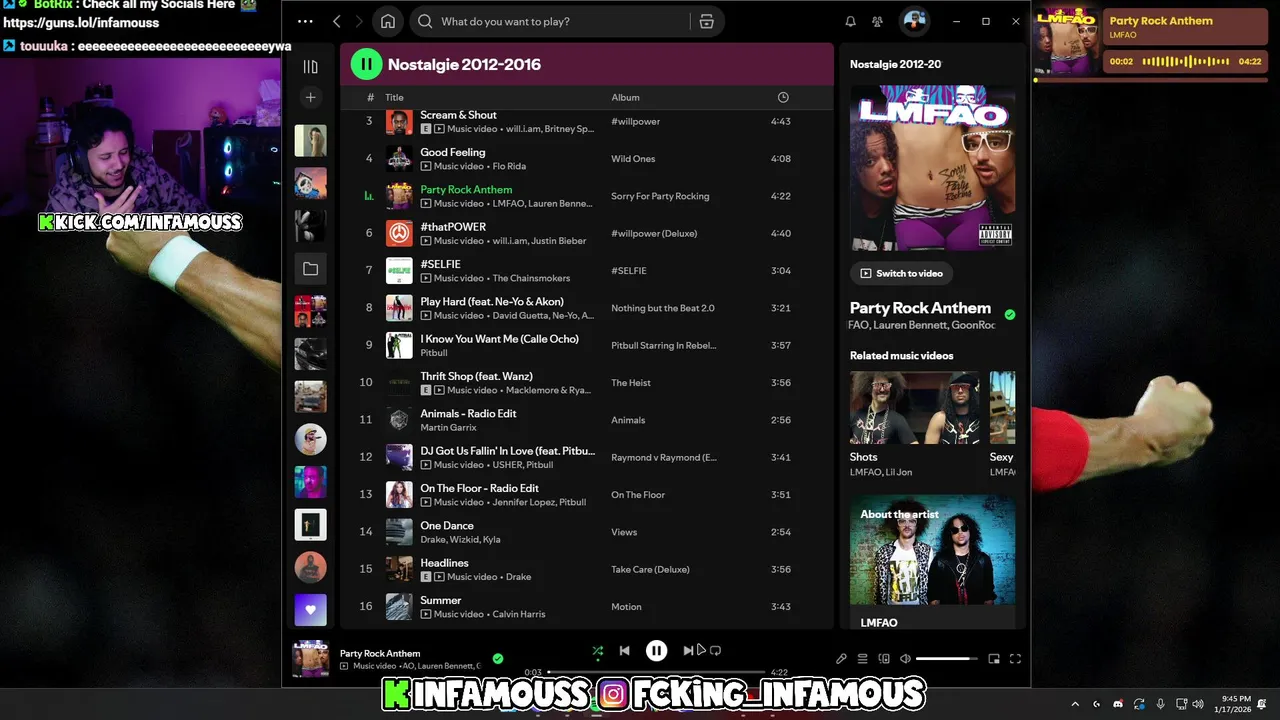Pause the Nostalgie 2012-2016 playlist header button
The width and height of the screenshot is (1280, 720).
pos(366,64)
